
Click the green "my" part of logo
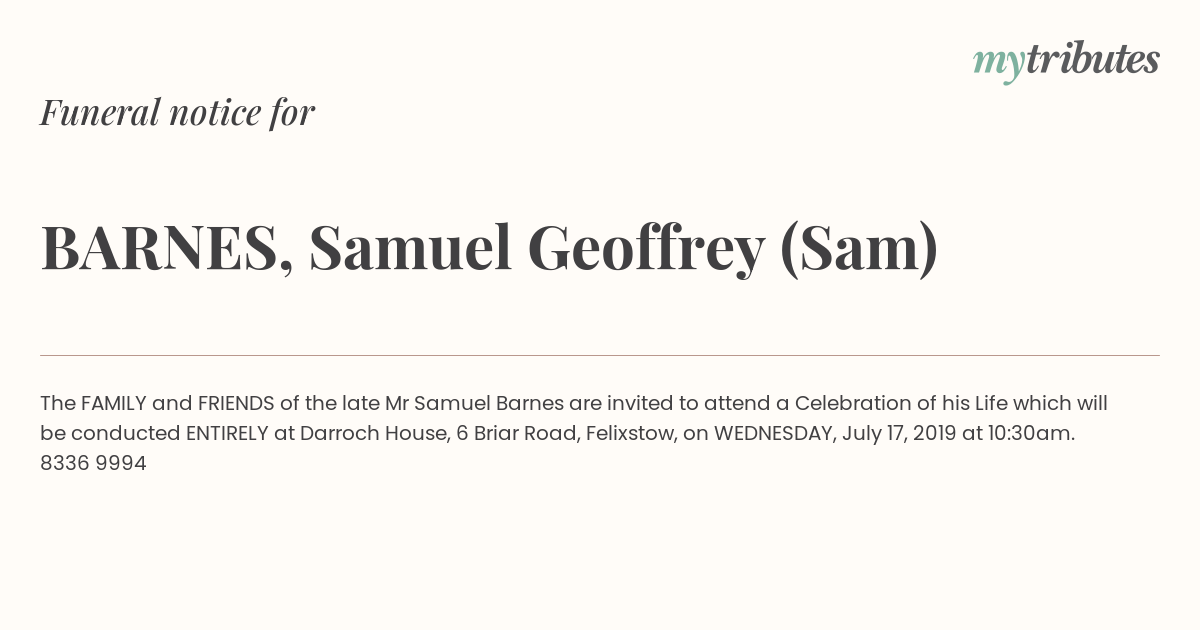(x=999, y=66)
